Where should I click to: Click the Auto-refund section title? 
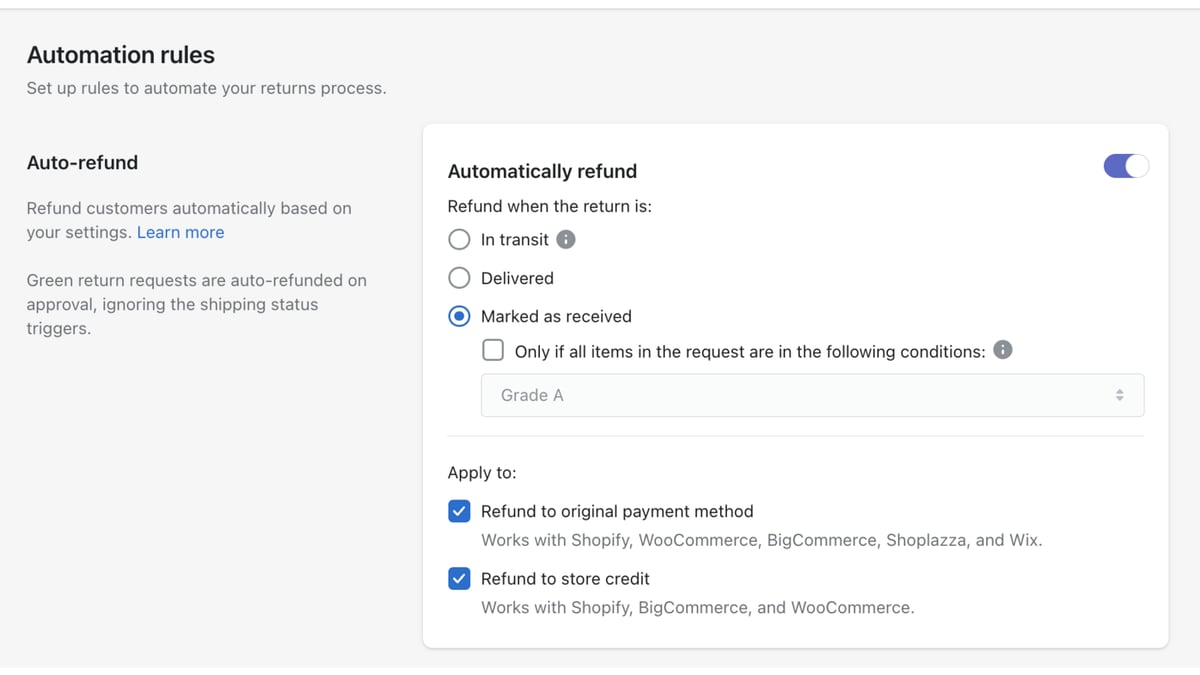[x=82, y=162]
